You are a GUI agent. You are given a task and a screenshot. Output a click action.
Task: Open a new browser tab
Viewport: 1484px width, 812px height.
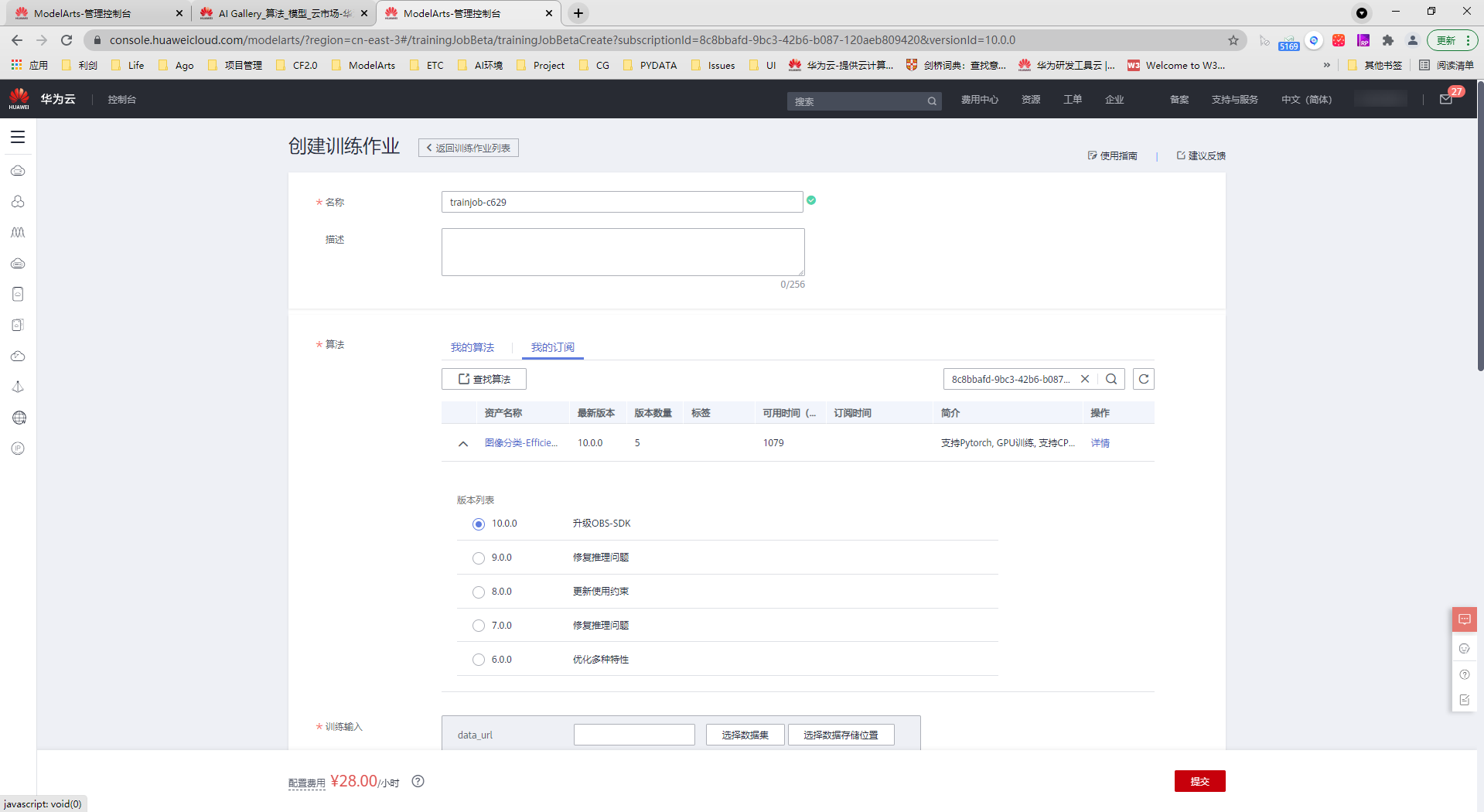click(x=578, y=13)
